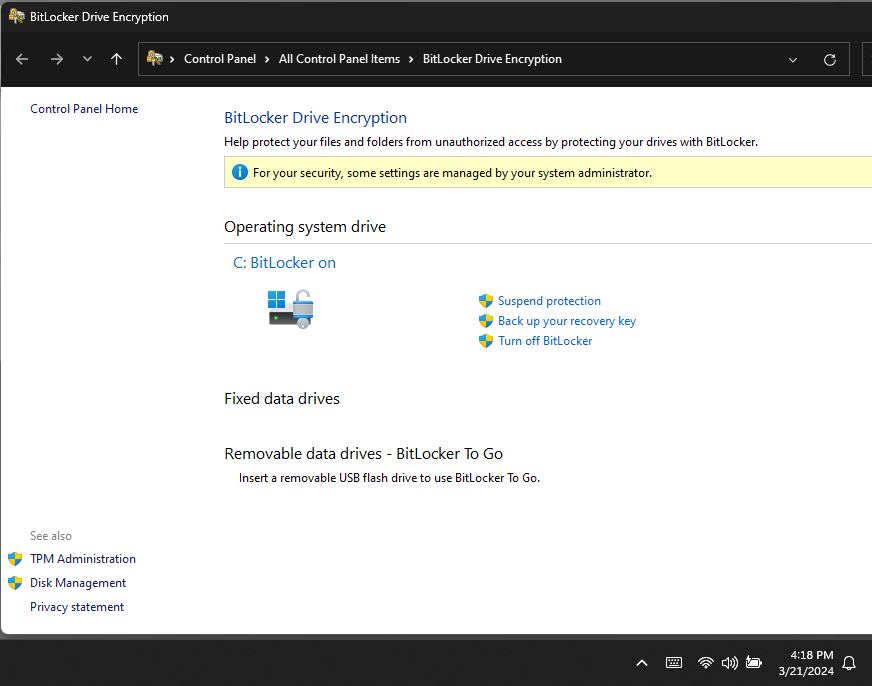Open notifications bell icon

pyautogui.click(x=849, y=663)
